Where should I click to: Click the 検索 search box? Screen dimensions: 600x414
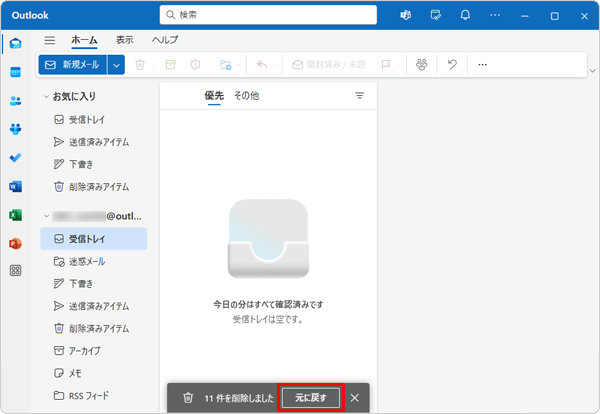point(268,15)
